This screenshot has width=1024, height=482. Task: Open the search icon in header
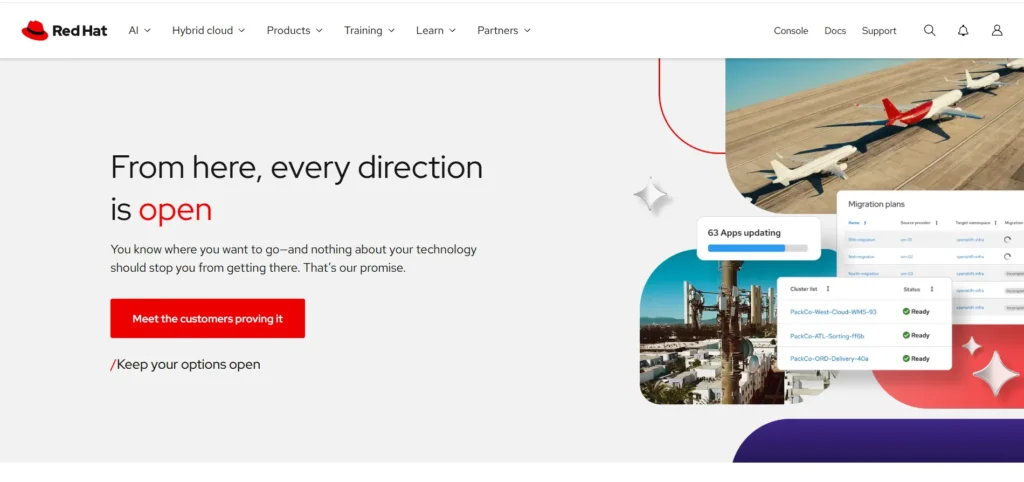pyautogui.click(x=929, y=31)
